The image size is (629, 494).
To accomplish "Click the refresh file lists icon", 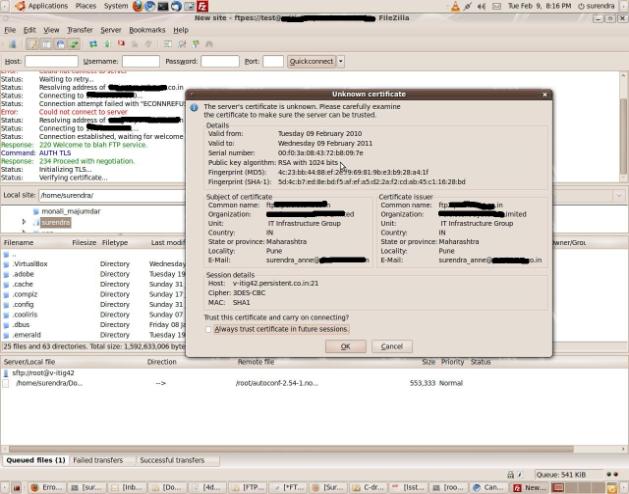I will tap(93, 44).
